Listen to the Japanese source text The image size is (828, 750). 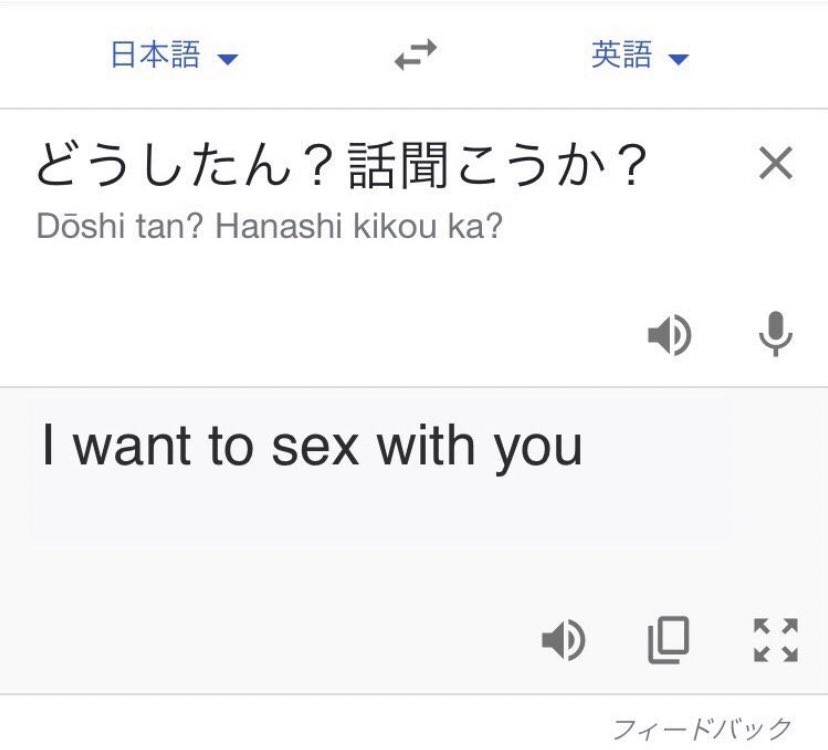pos(669,335)
